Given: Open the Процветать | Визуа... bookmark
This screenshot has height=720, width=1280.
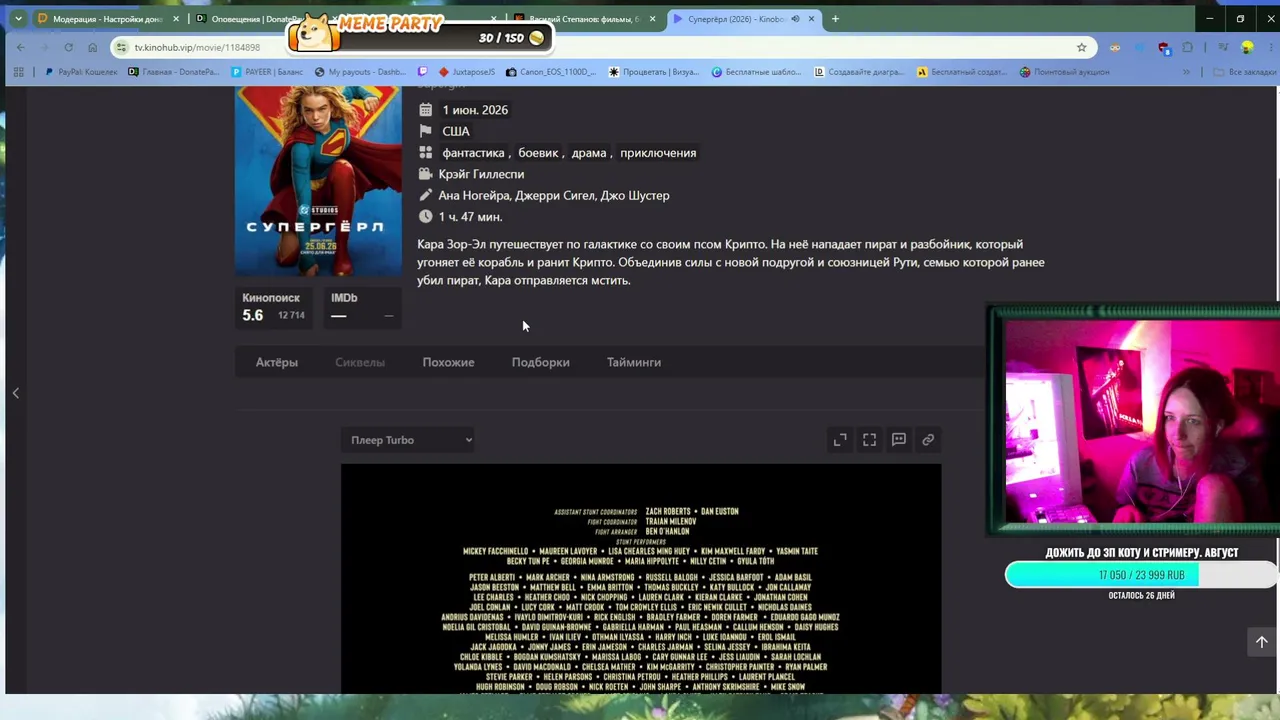Looking at the screenshot, I should [x=653, y=72].
